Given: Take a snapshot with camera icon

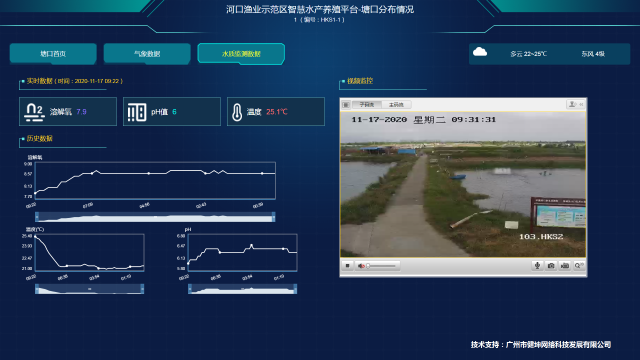Looking at the screenshot, I should coord(551,266).
